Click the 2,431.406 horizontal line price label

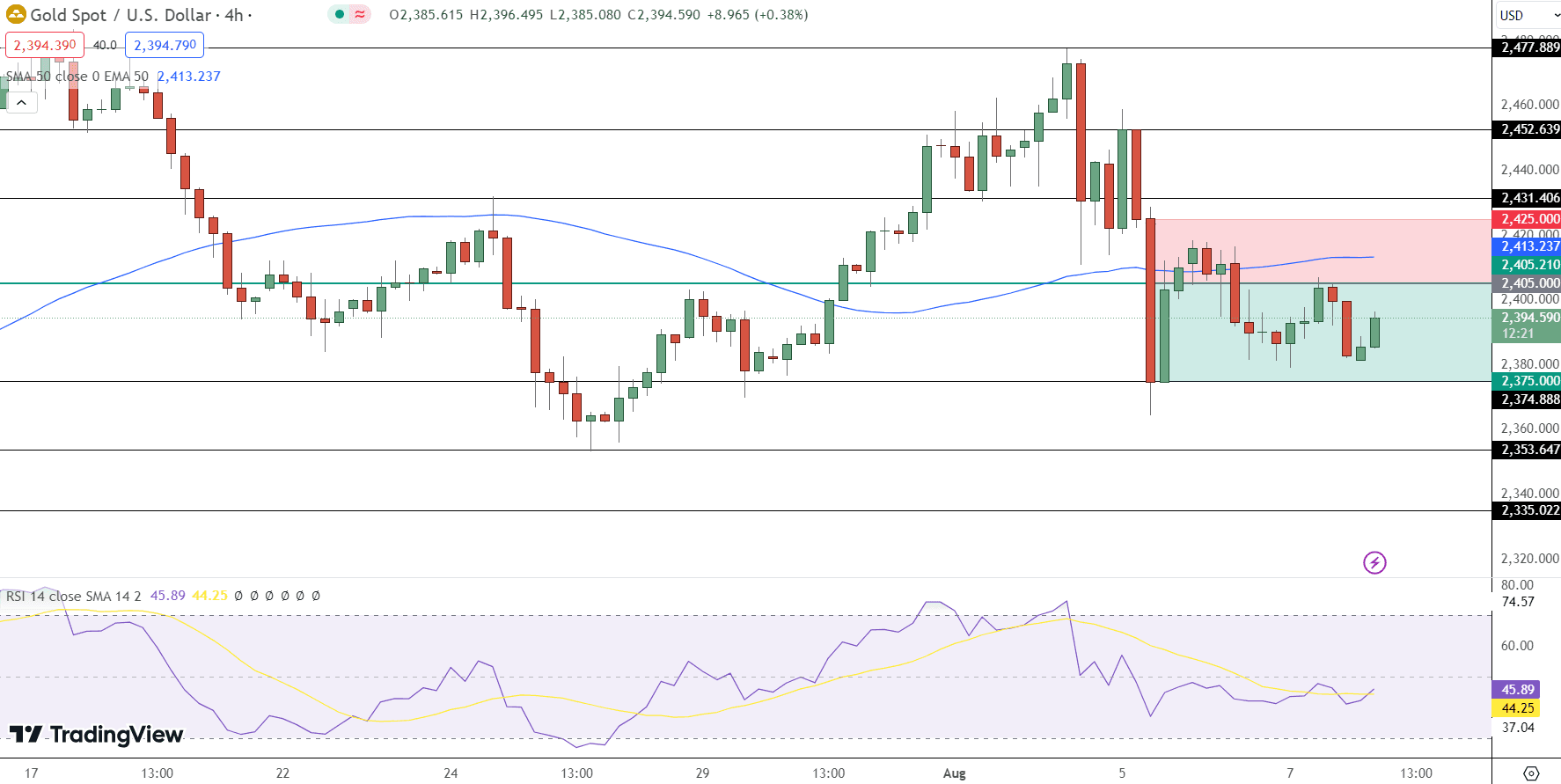click(1527, 198)
